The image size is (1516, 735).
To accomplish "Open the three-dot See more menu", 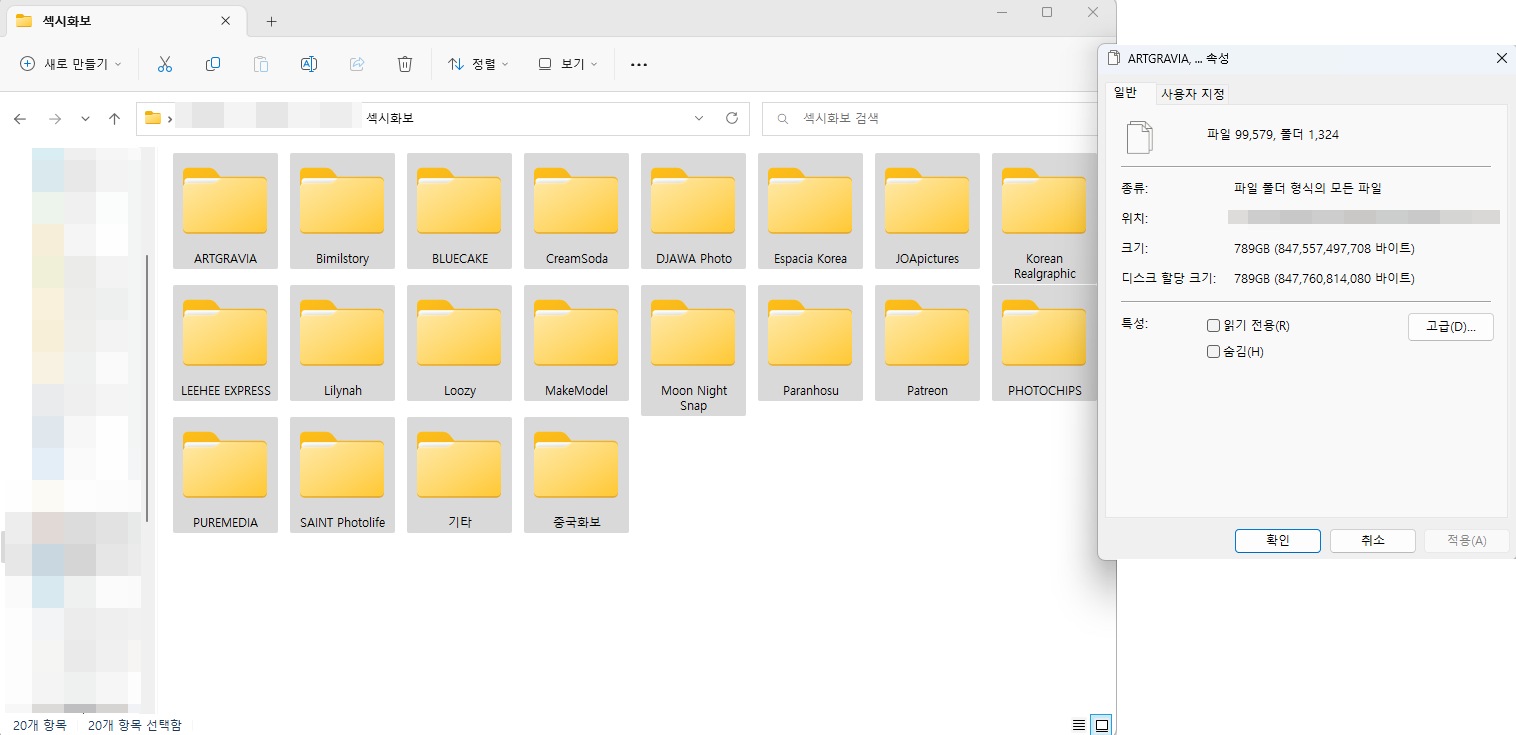I will coord(639,64).
